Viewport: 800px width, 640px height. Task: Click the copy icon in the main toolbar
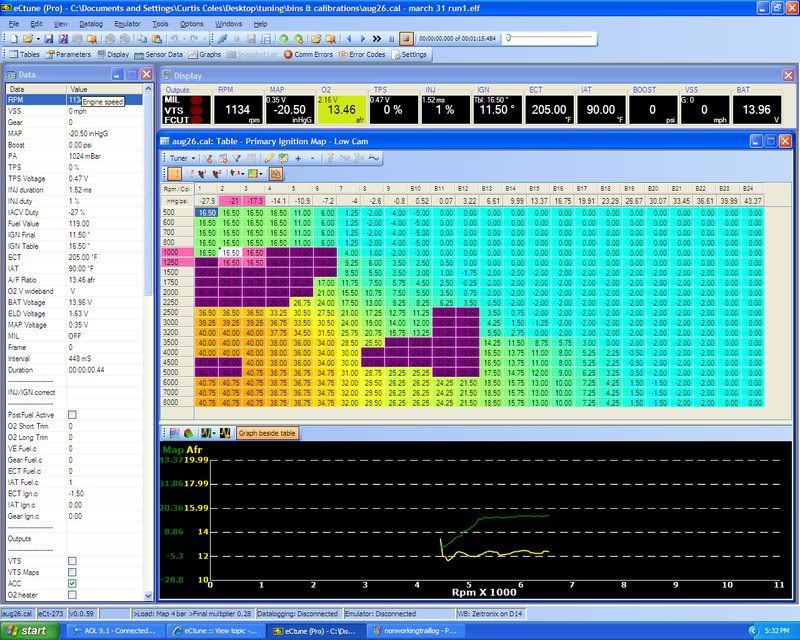(x=142, y=39)
